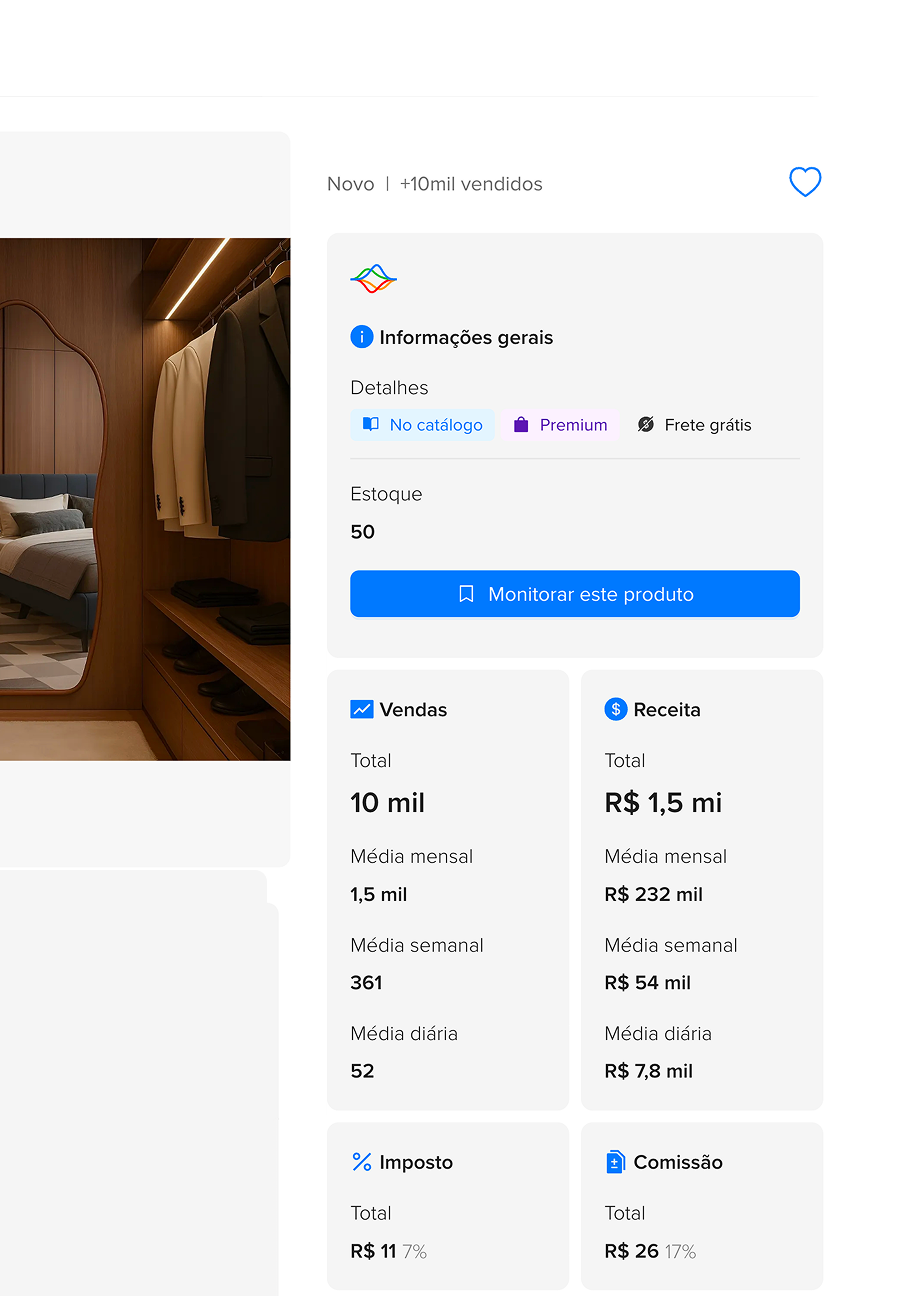This screenshot has height=1296, width=906.
Task: Click the 'No catálogo' book icon
Action: click(x=370, y=425)
